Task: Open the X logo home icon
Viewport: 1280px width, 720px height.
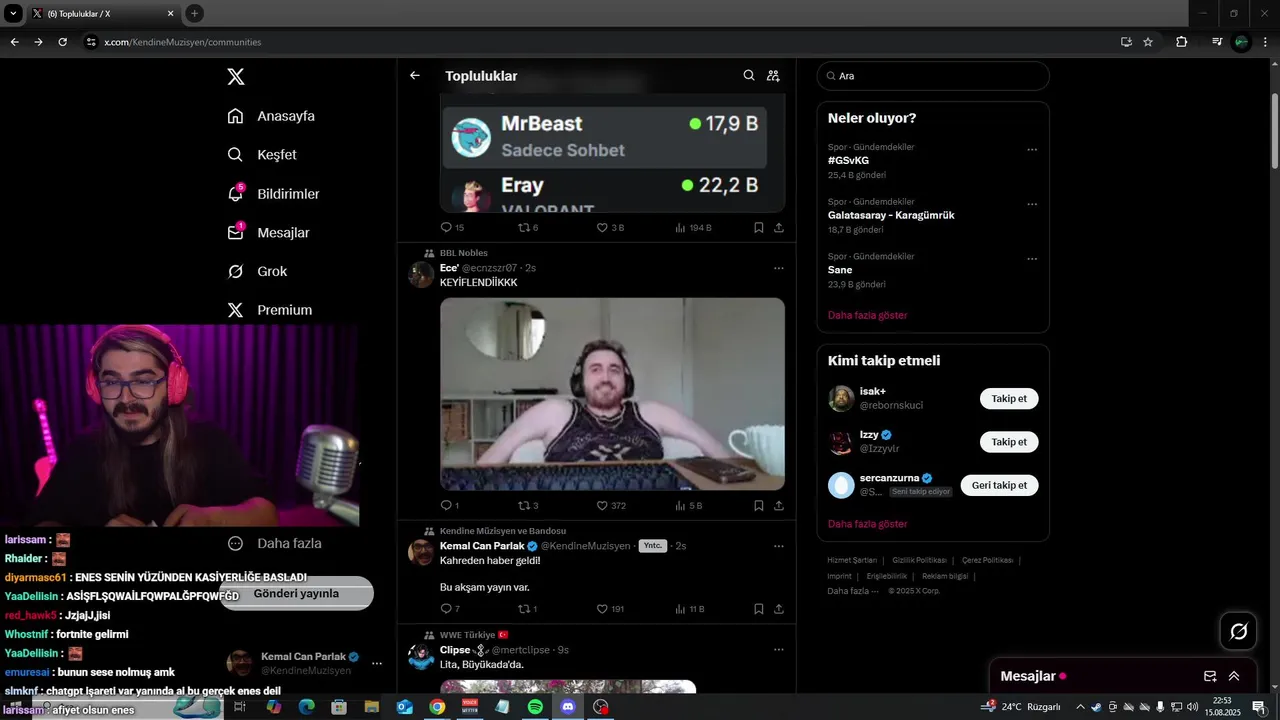Action: point(235,77)
